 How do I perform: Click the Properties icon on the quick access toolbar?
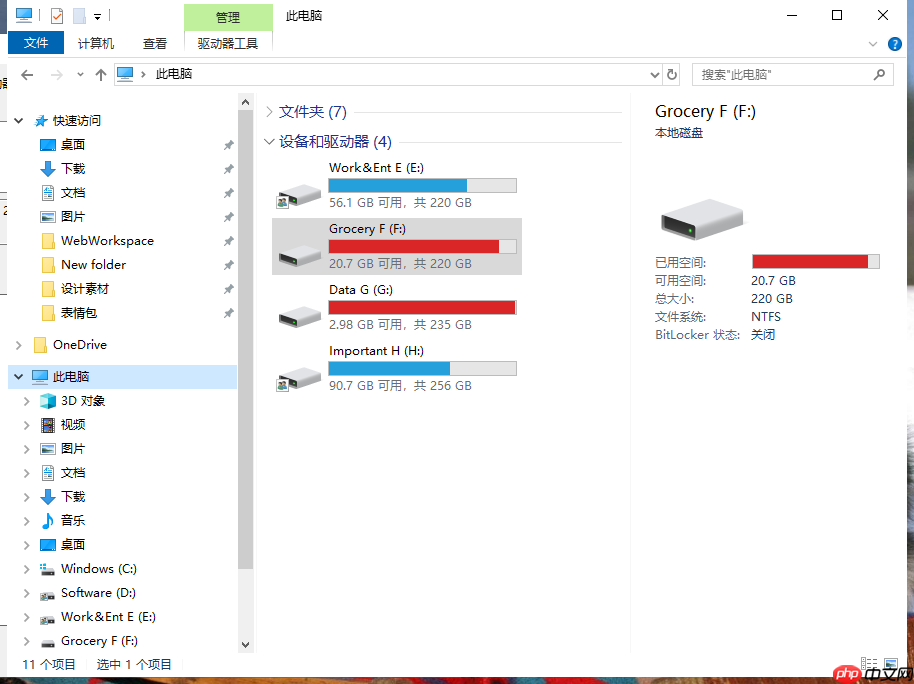56,15
